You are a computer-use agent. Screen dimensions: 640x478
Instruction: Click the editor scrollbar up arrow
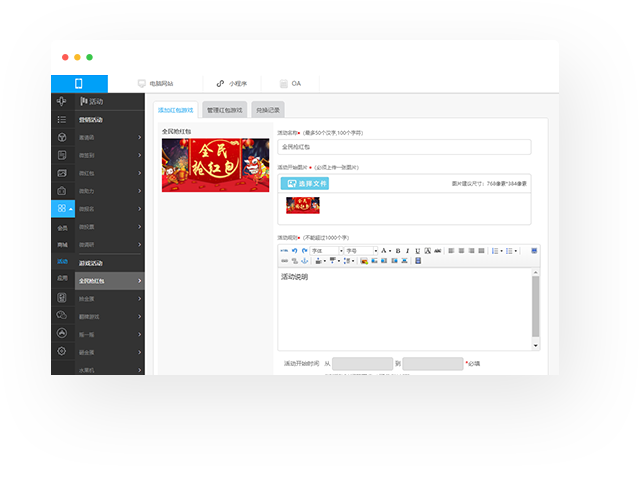pyautogui.click(x=536, y=272)
